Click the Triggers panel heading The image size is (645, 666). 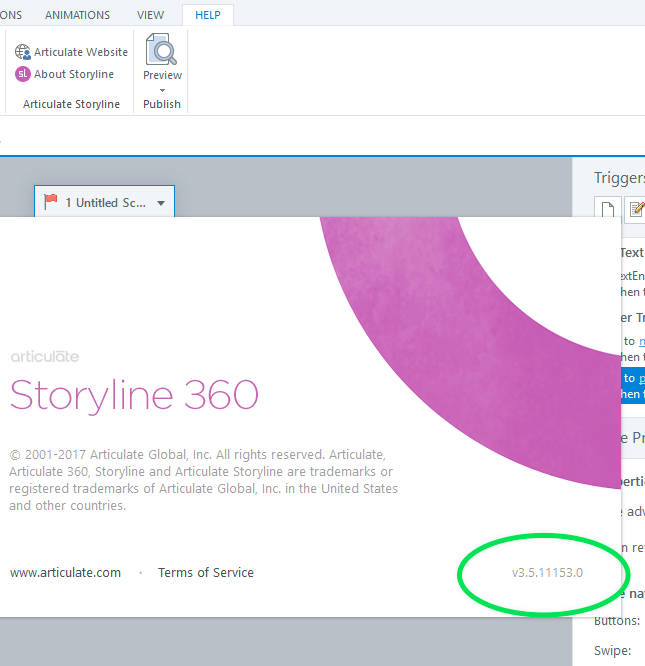coord(619,178)
